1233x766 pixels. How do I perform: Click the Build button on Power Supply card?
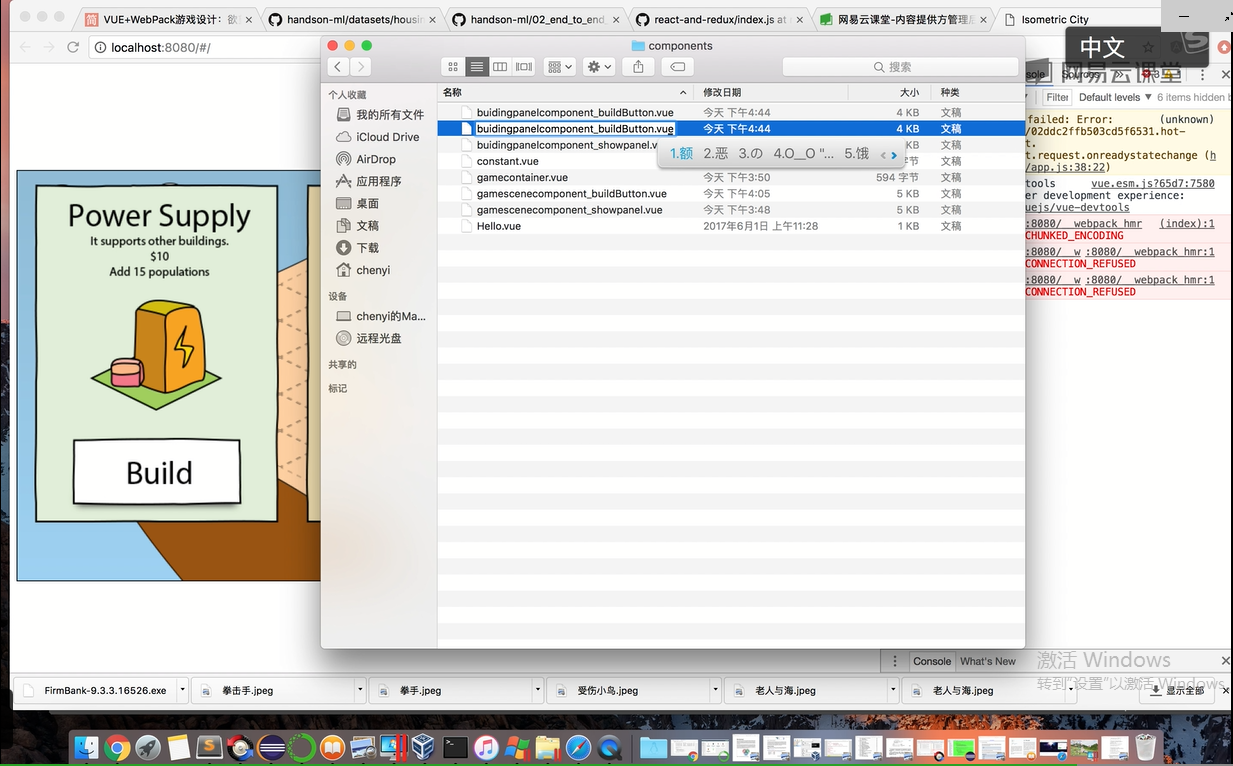(158, 472)
